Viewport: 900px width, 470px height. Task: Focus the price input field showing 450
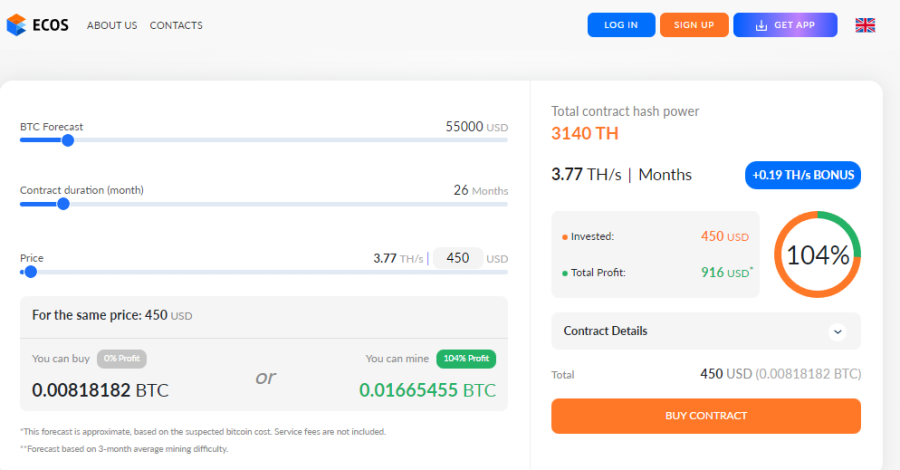coord(458,258)
